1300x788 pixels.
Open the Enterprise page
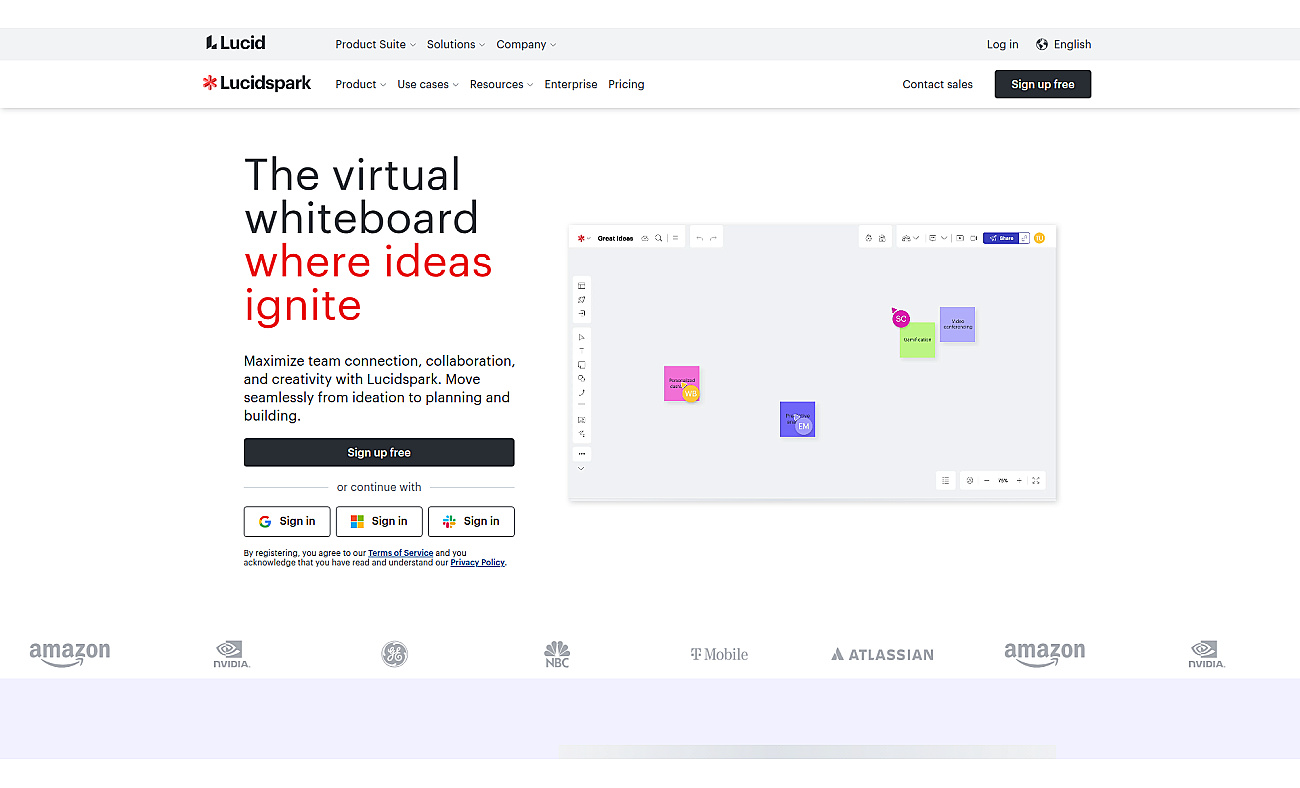[x=571, y=84]
